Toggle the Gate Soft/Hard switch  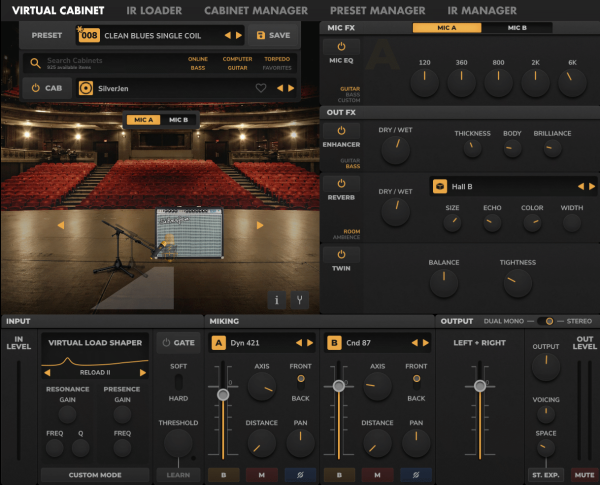[177, 384]
